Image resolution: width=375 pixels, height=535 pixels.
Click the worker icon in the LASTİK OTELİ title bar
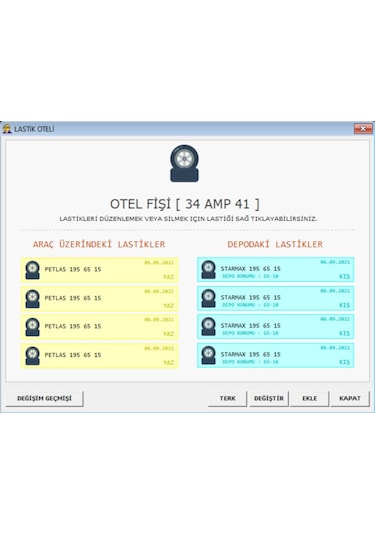tap(7, 129)
